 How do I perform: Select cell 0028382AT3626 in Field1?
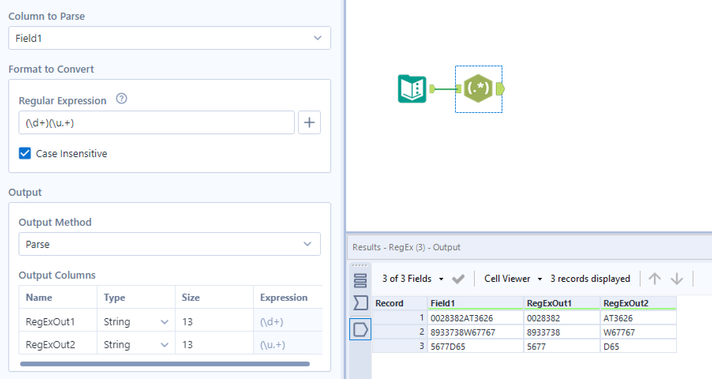coord(475,318)
